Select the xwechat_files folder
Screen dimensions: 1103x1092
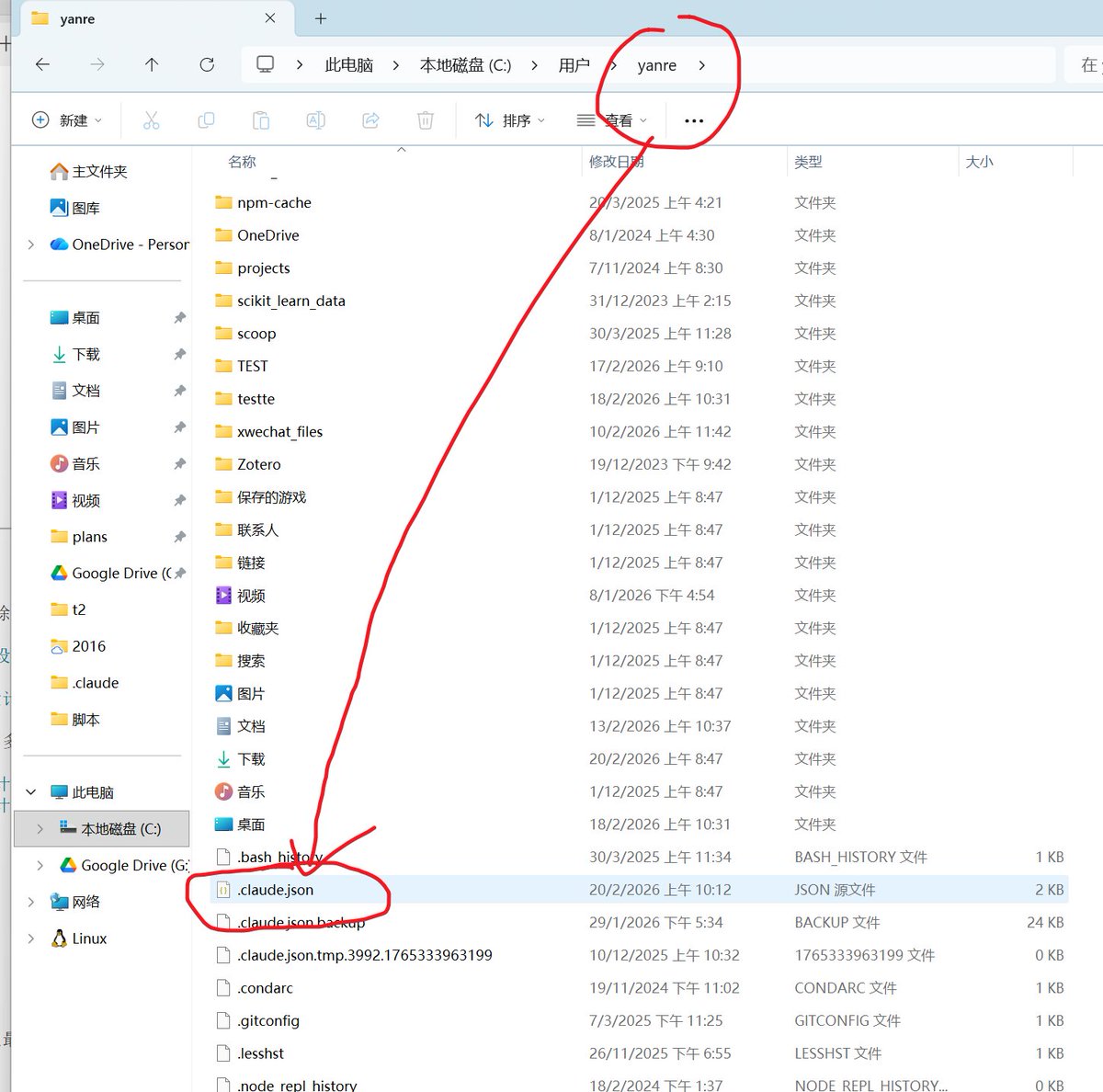[269, 432]
